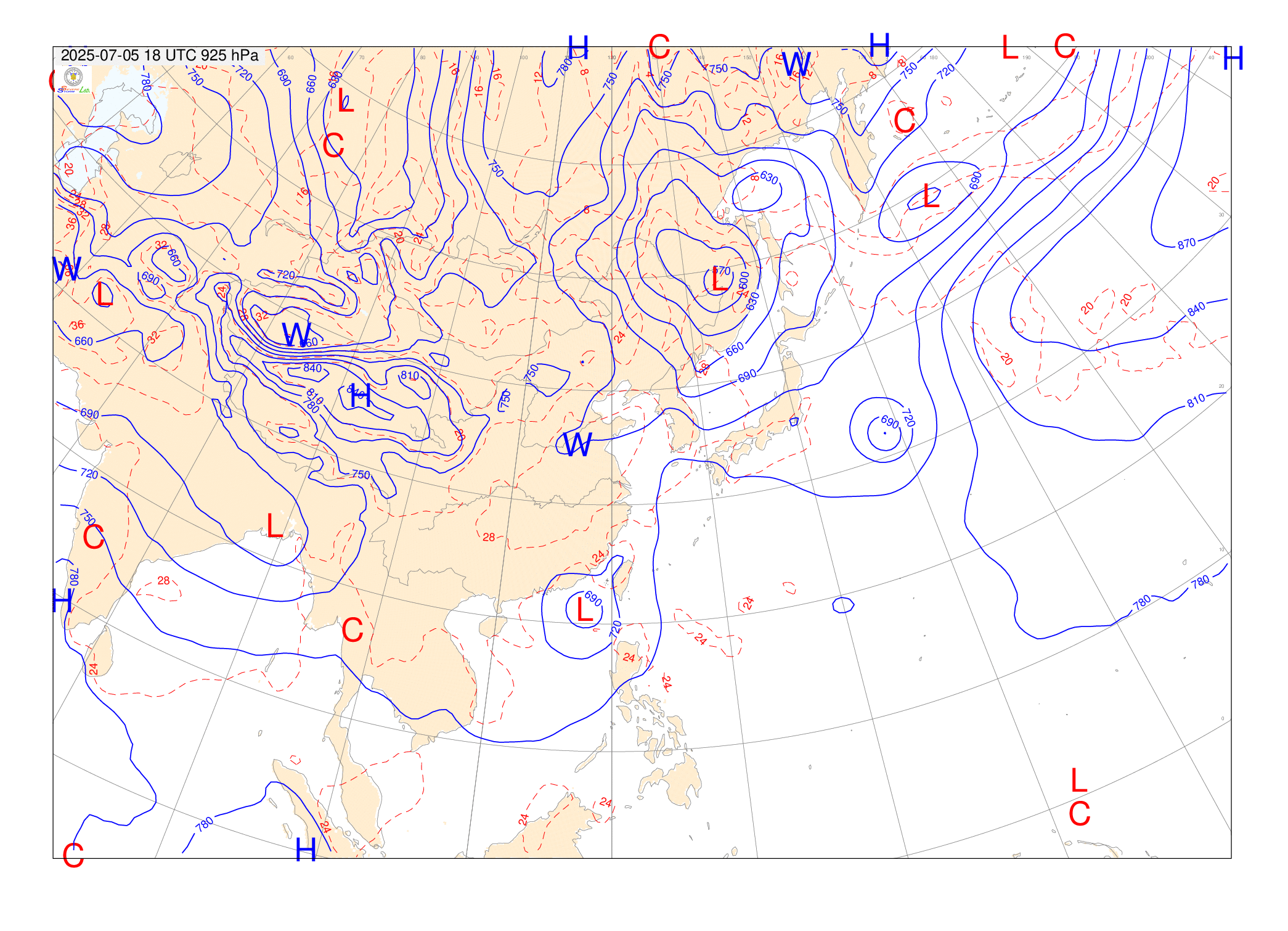Click red '28' label over Bay of Bengal
This screenshot has width=1288, height=931.
(x=163, y=580)
